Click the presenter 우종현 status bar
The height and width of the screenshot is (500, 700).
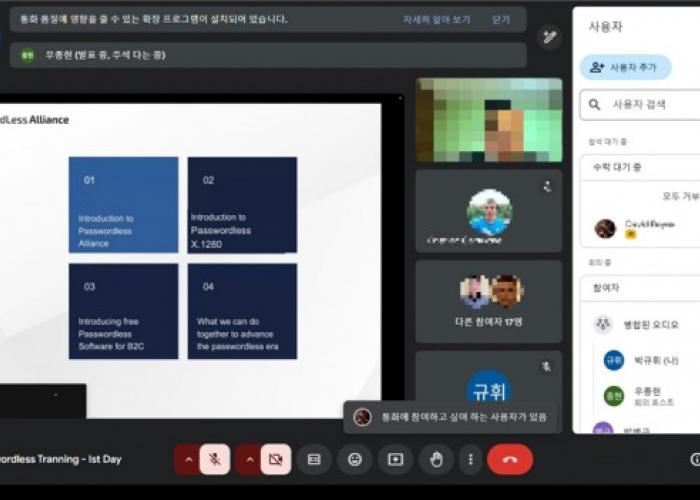click(x=268, y=55)
